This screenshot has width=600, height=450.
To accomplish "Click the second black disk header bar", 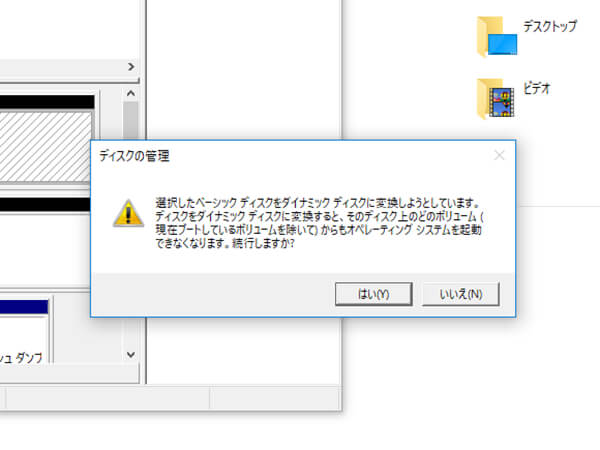I will [46, 204].
